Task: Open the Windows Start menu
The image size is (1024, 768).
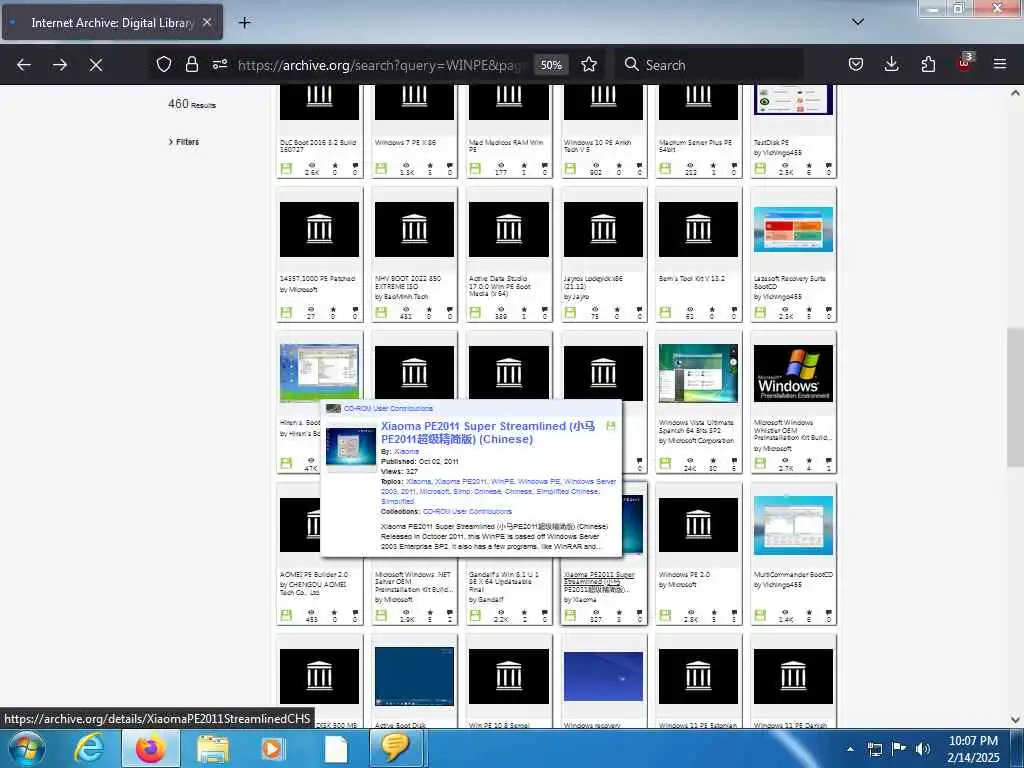Action: [26, 748]
